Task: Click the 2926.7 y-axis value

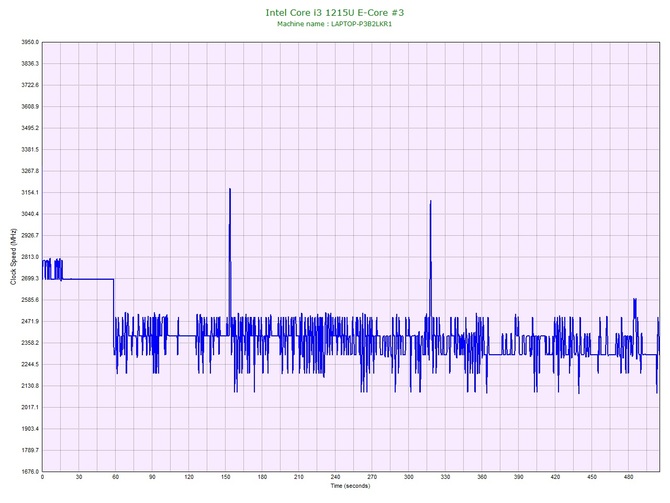Action: (x=30, y=235)
